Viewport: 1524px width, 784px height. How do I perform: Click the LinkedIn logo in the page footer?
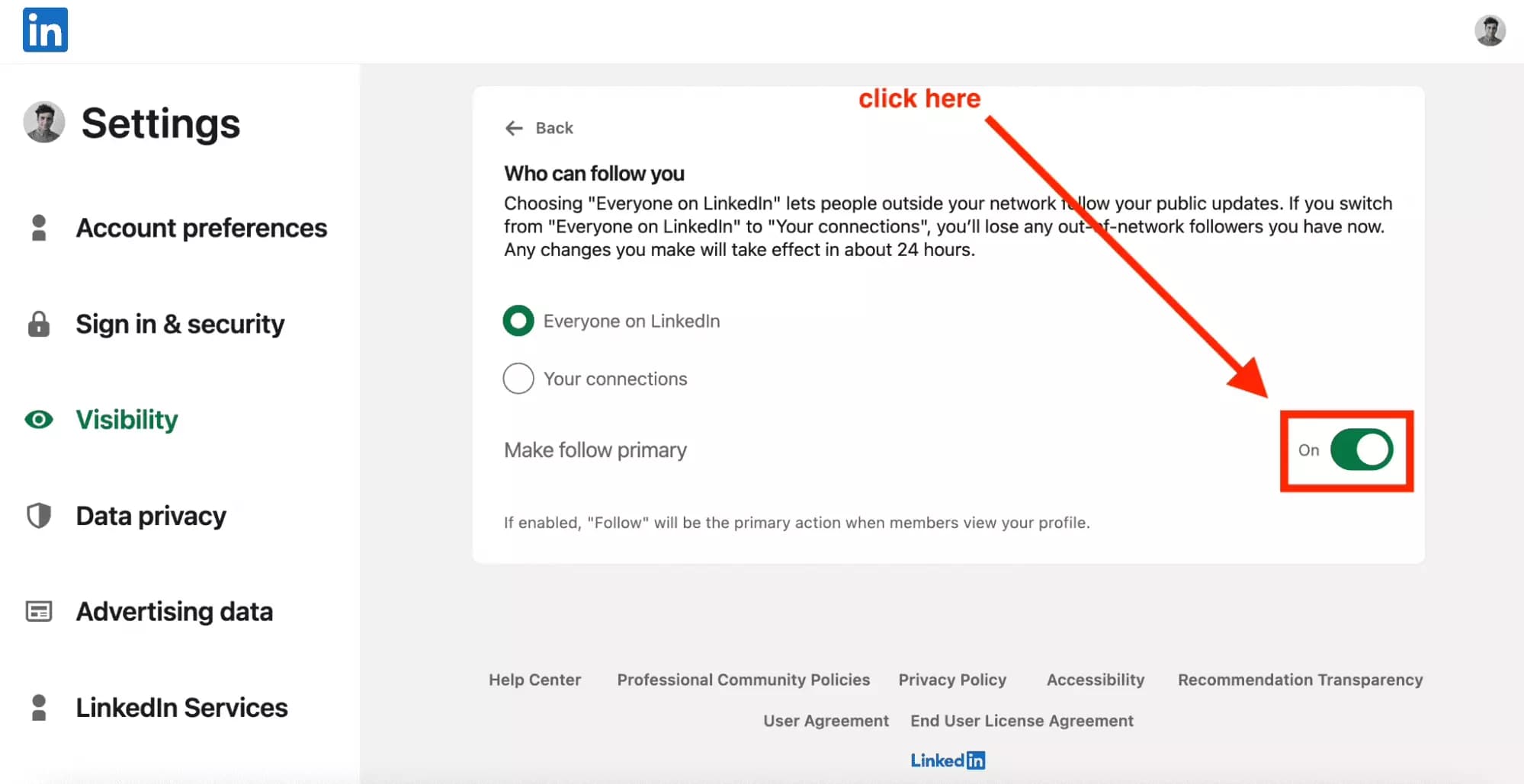coord(948,760)
